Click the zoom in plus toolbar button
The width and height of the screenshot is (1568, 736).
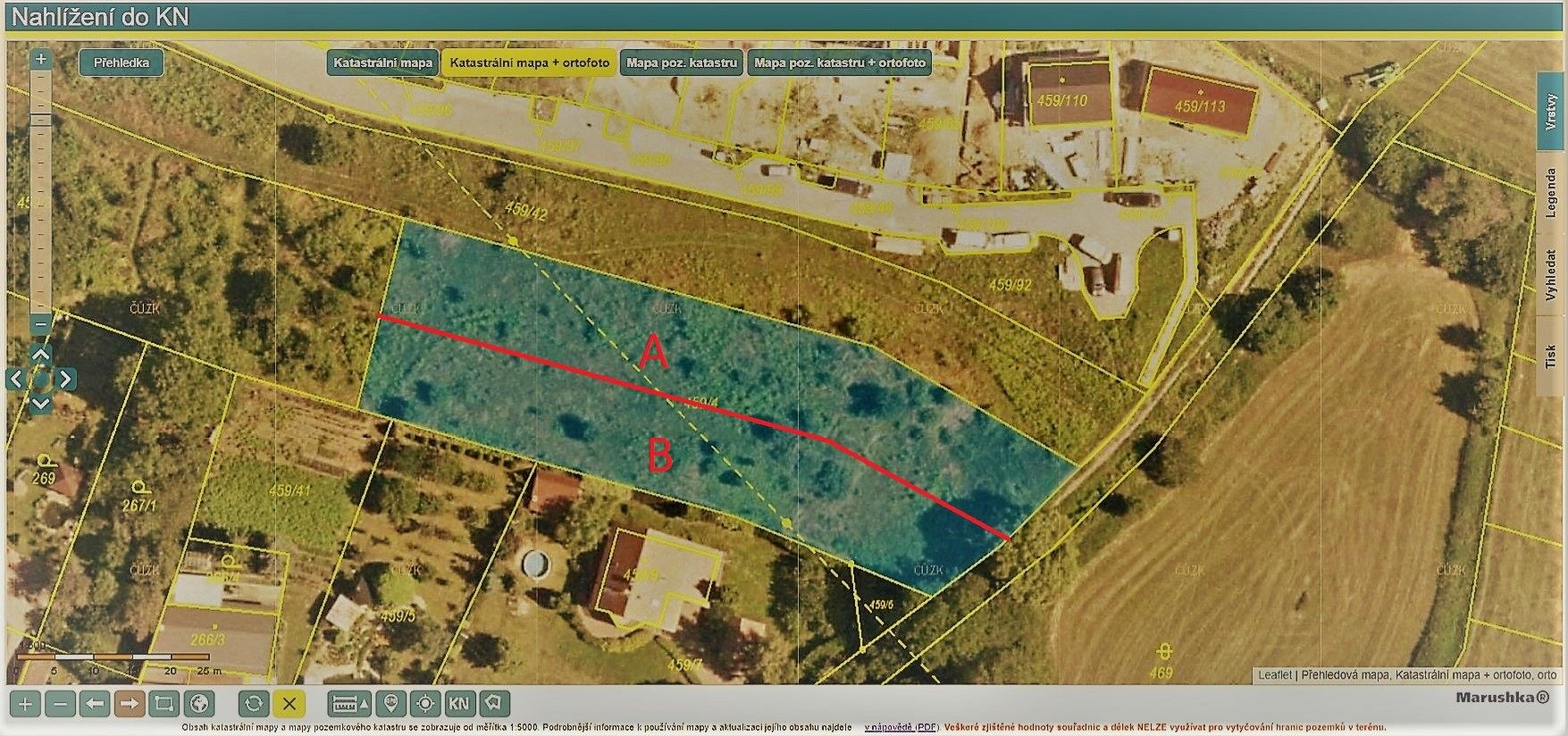pos(25,704)
